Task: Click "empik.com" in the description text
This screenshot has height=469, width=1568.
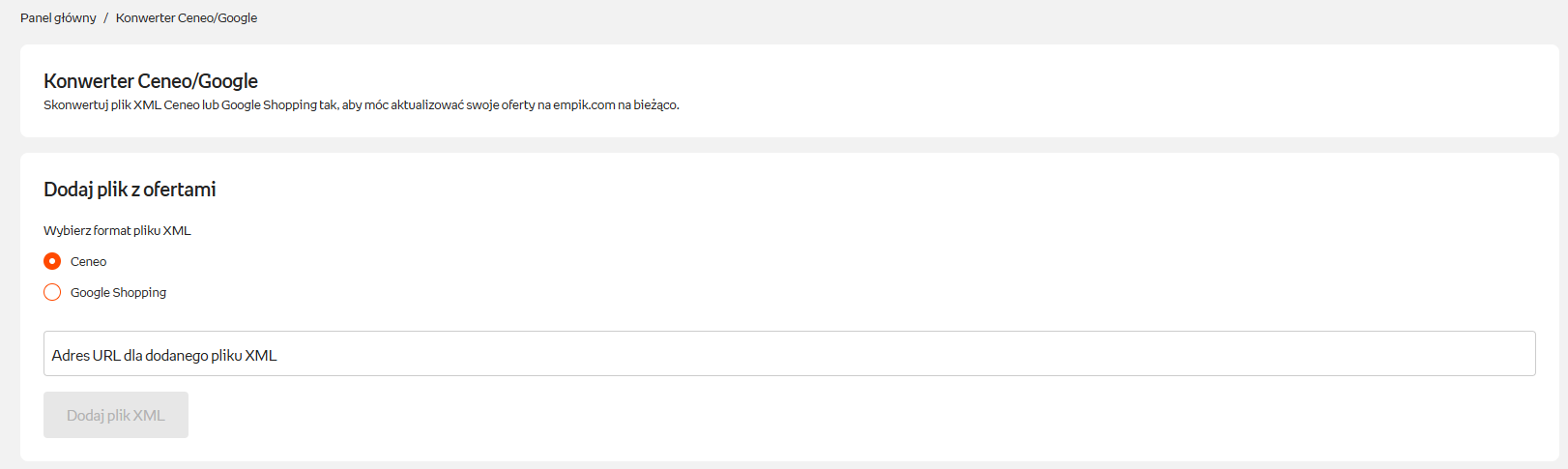Action: tap(584, 105)
